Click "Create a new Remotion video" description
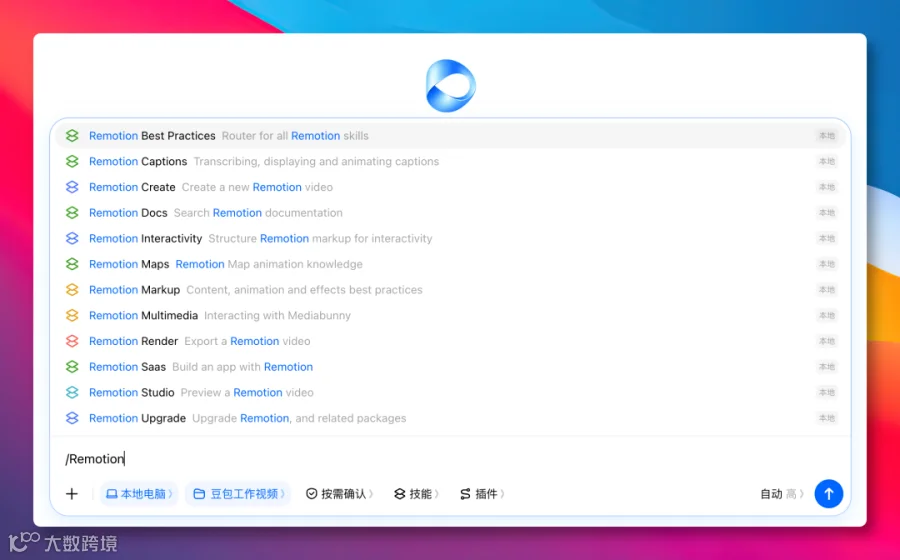 coord(257,187)
